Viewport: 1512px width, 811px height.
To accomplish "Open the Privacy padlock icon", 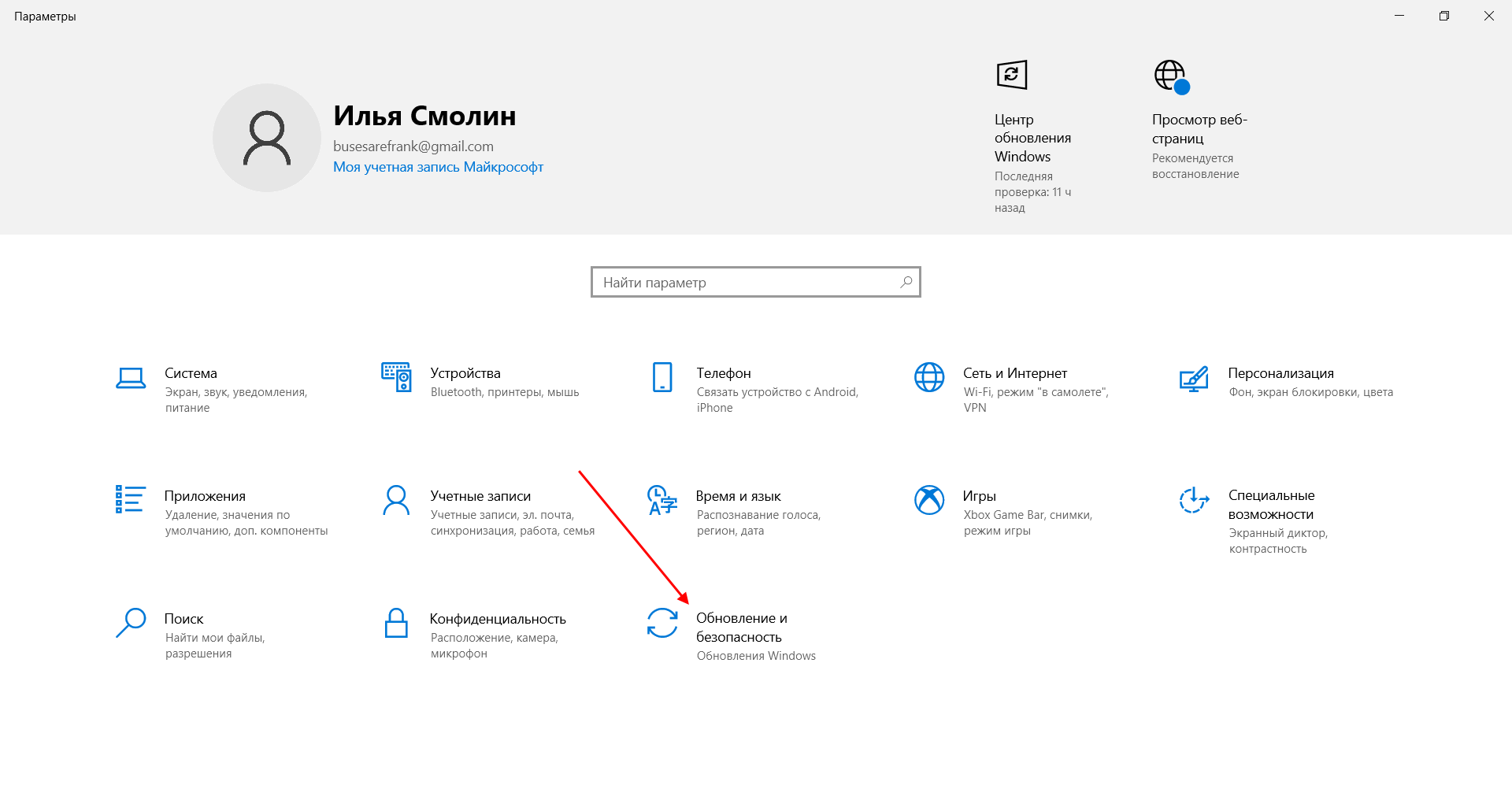I will tap(396, 623).
